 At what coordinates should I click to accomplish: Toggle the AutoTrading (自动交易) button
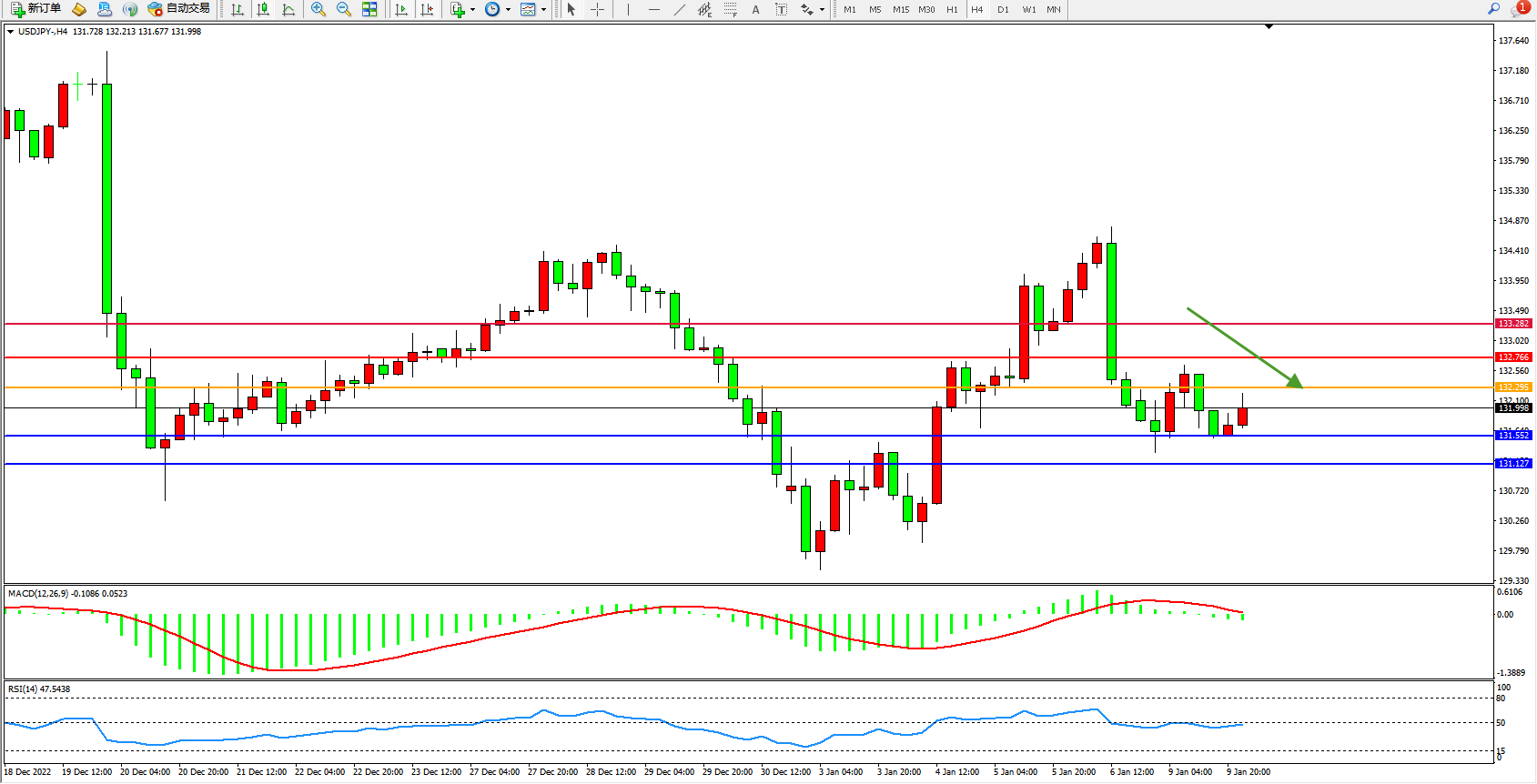(x=179, y=9)
